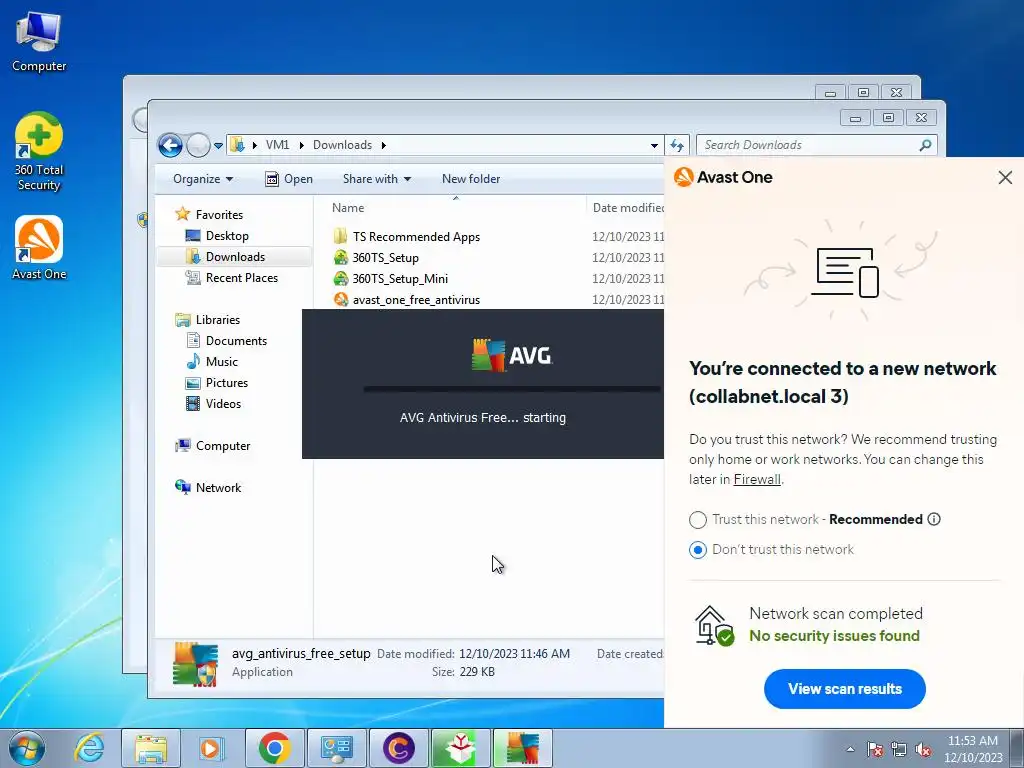Click the AVG logo in installer splash
This screenshot has height=768, width=1024.
click(512, 356)
